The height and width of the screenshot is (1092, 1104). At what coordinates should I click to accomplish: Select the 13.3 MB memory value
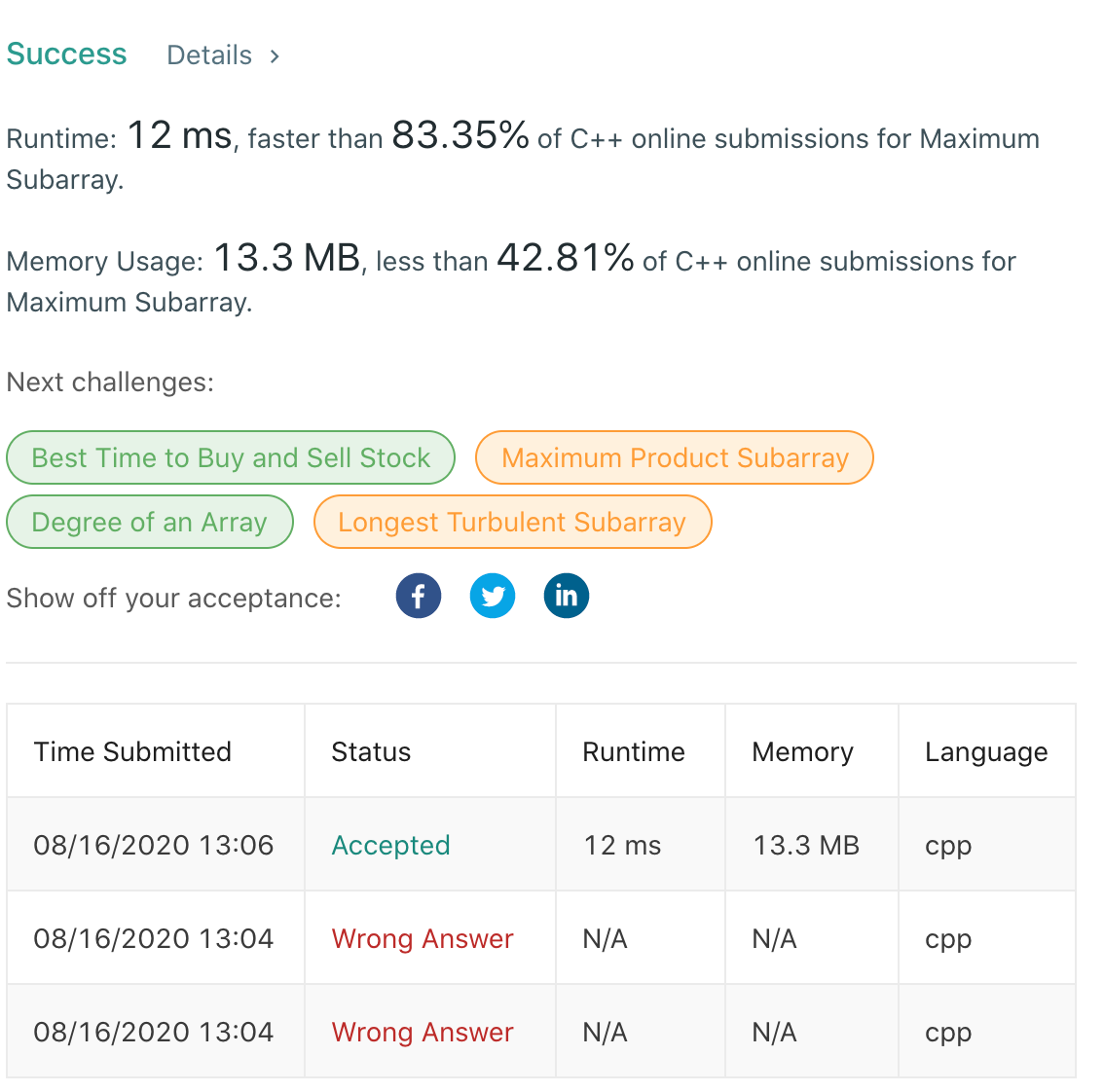[x=805, y=845]
